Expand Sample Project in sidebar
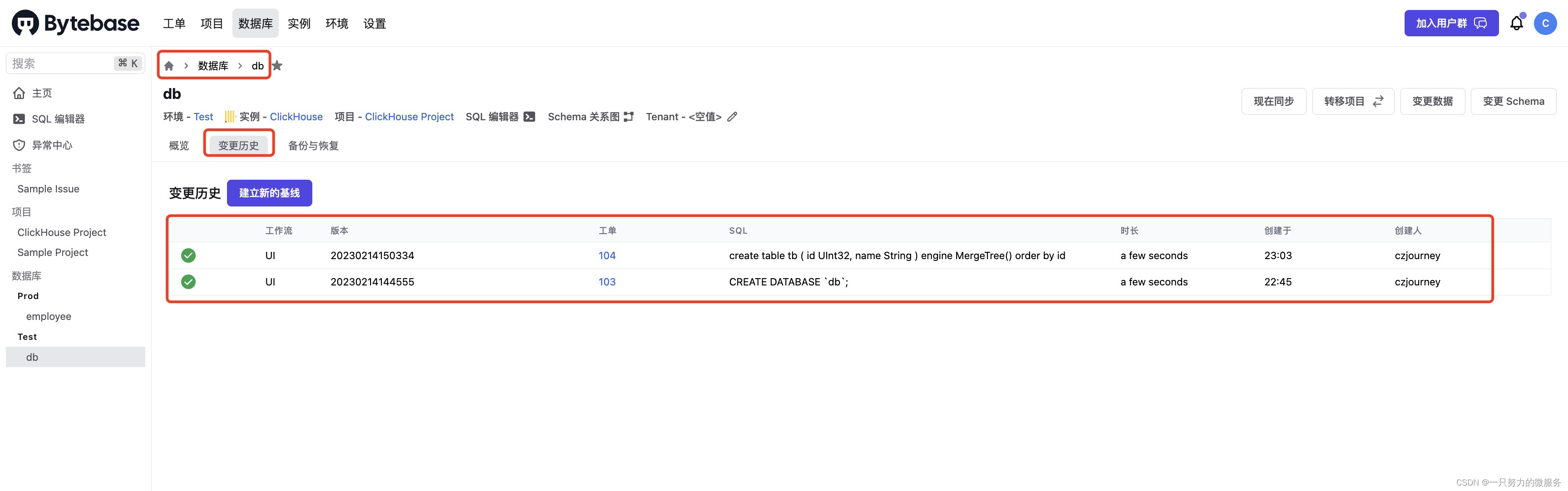The width and height of the screenshot is (1568, 491). 52,251
